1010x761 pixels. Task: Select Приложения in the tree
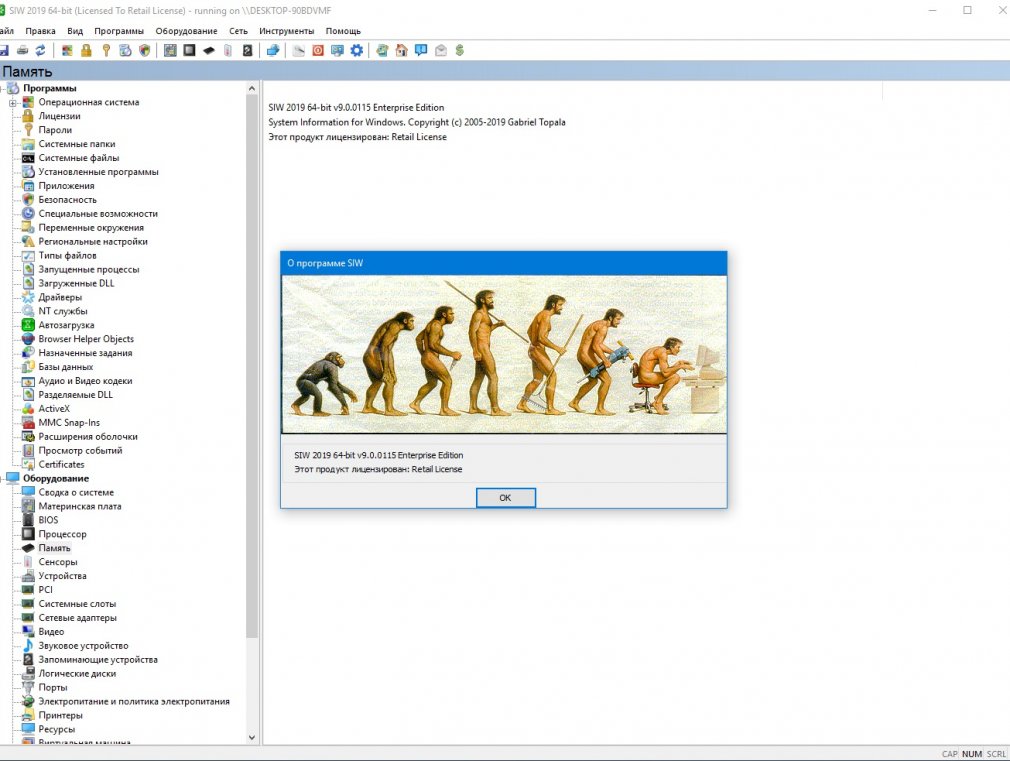[x=66, y=186]
